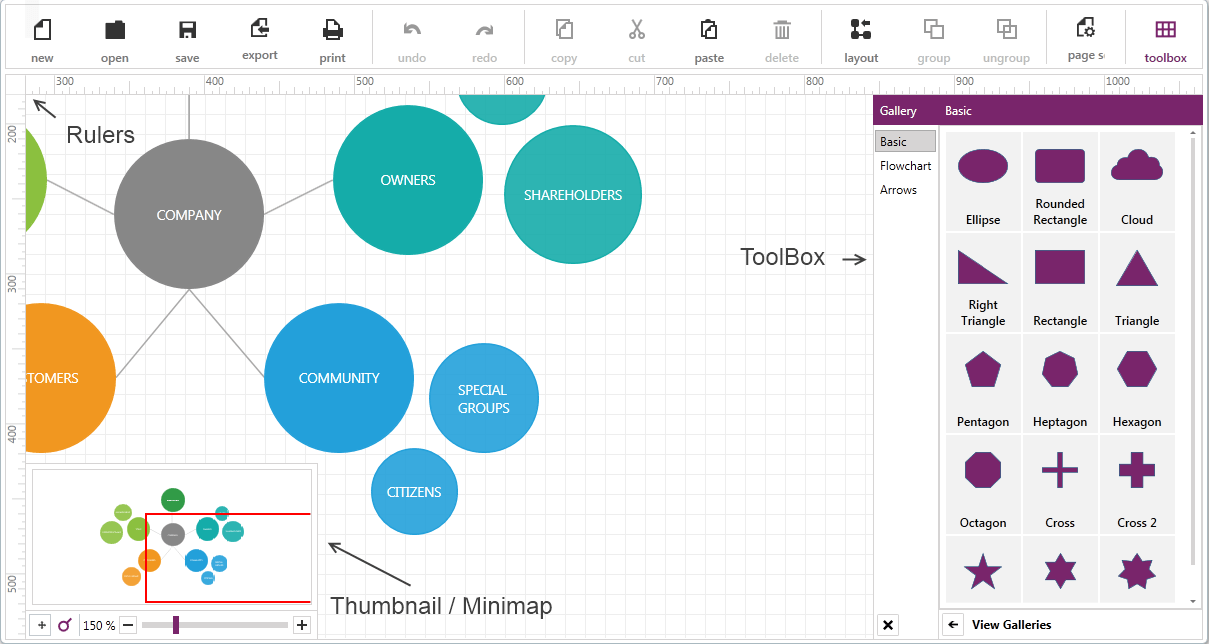Print the diagram

tap(333, 30)
